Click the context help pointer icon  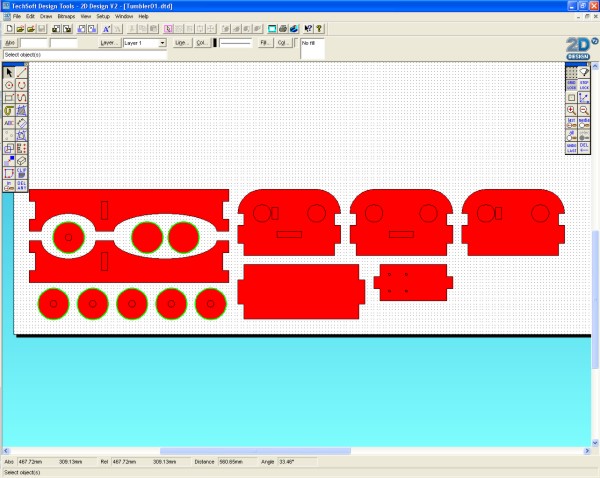click(308, 29)
